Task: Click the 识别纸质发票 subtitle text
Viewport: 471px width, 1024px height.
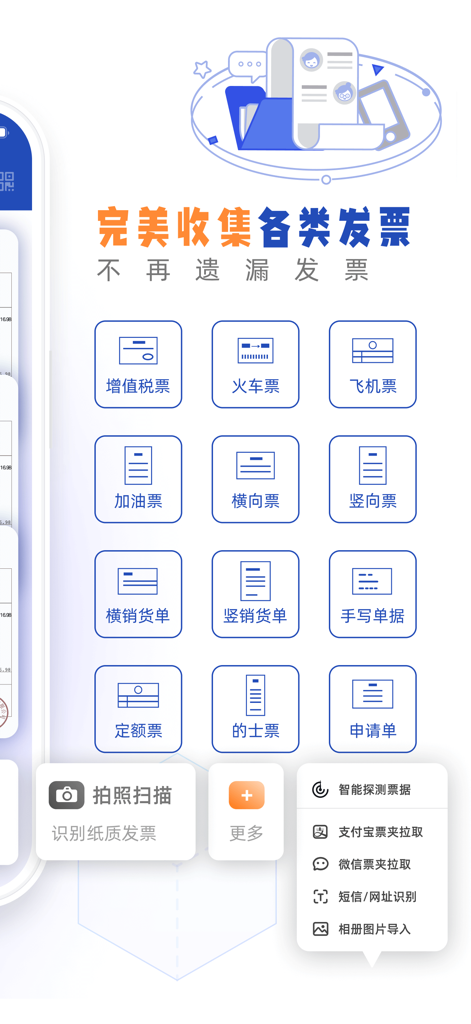Action: pos(104,833)
